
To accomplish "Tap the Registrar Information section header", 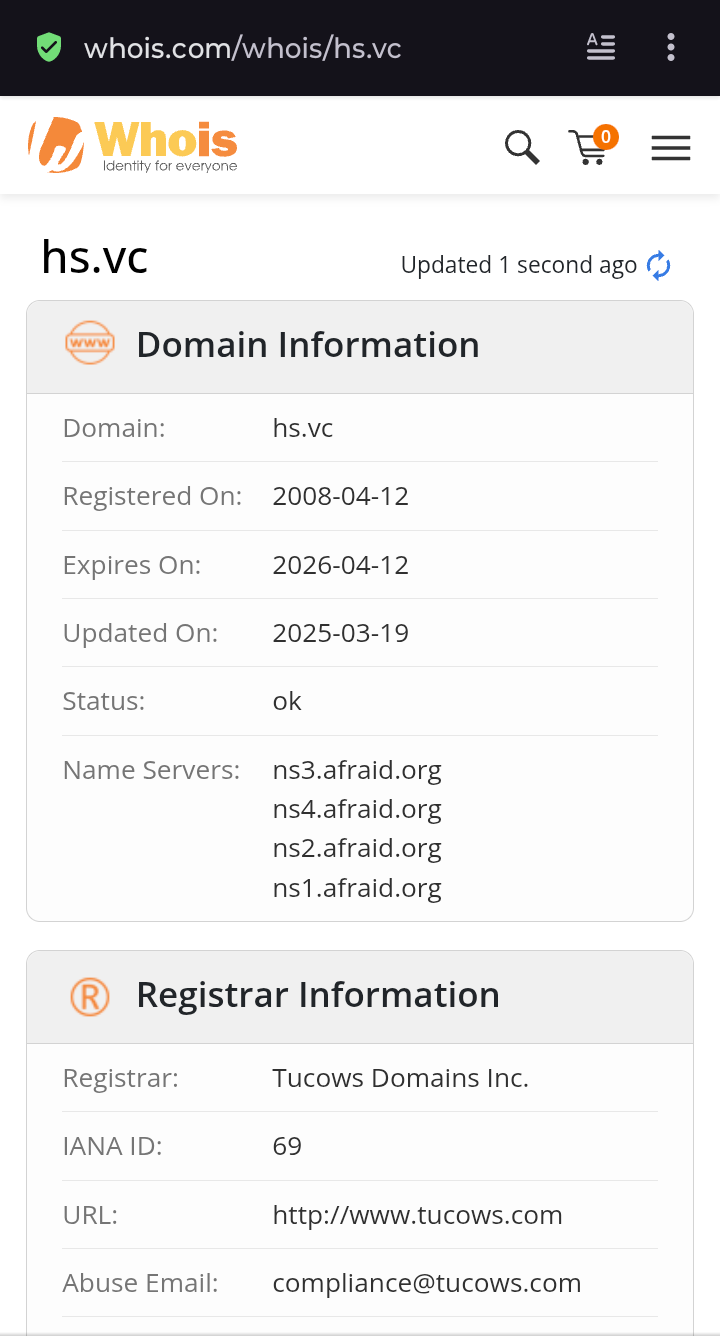I will tap(318, 995).
